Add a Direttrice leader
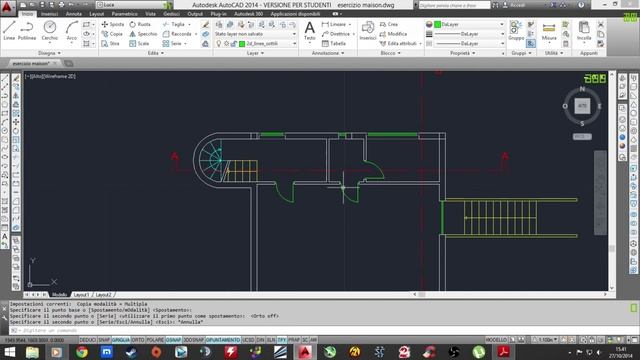This screenshot has width=640, height=360. (336, 34)
